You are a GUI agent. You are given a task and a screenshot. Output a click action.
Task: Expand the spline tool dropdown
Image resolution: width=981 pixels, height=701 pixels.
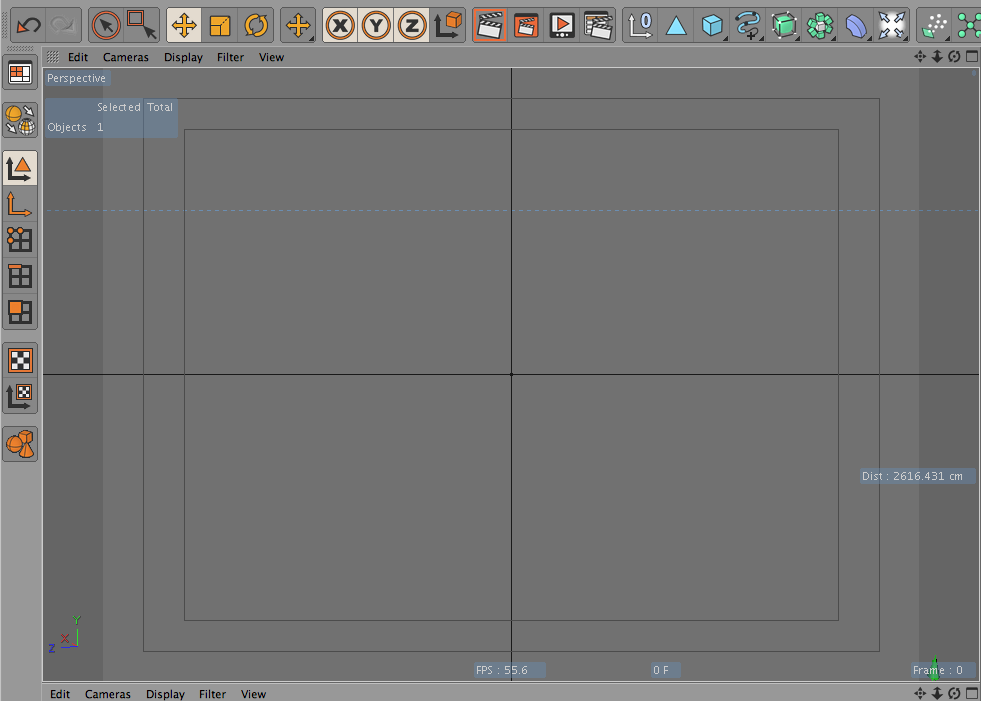click(747, 25)
